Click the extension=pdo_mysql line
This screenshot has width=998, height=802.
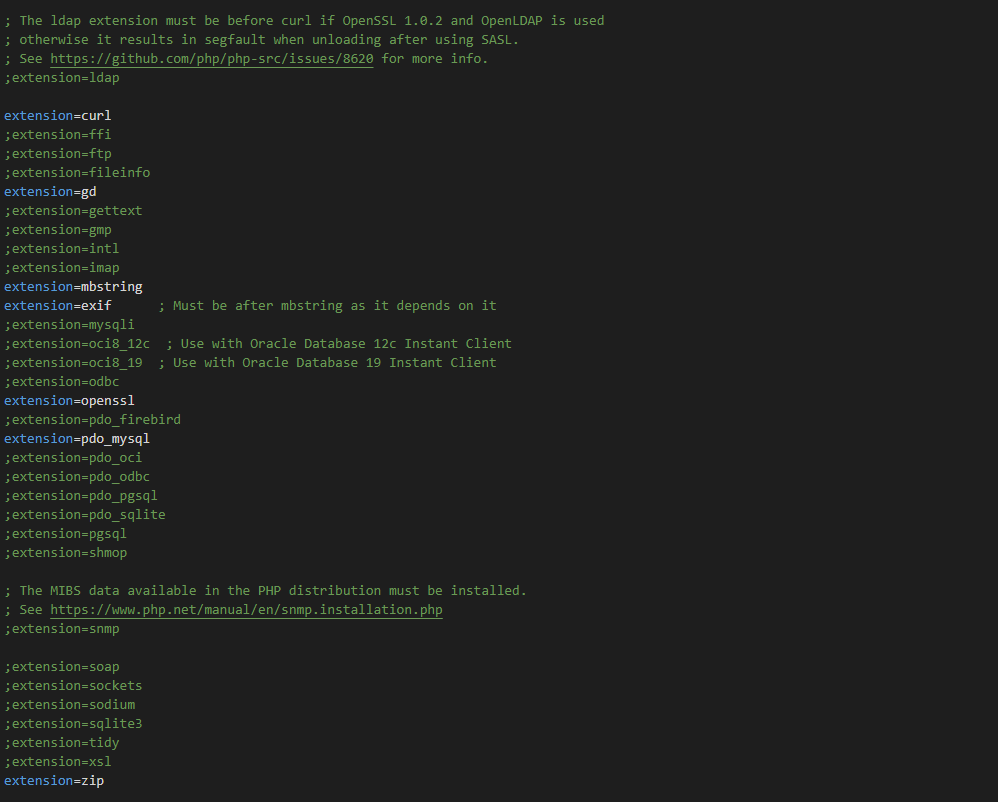point(77,439)
